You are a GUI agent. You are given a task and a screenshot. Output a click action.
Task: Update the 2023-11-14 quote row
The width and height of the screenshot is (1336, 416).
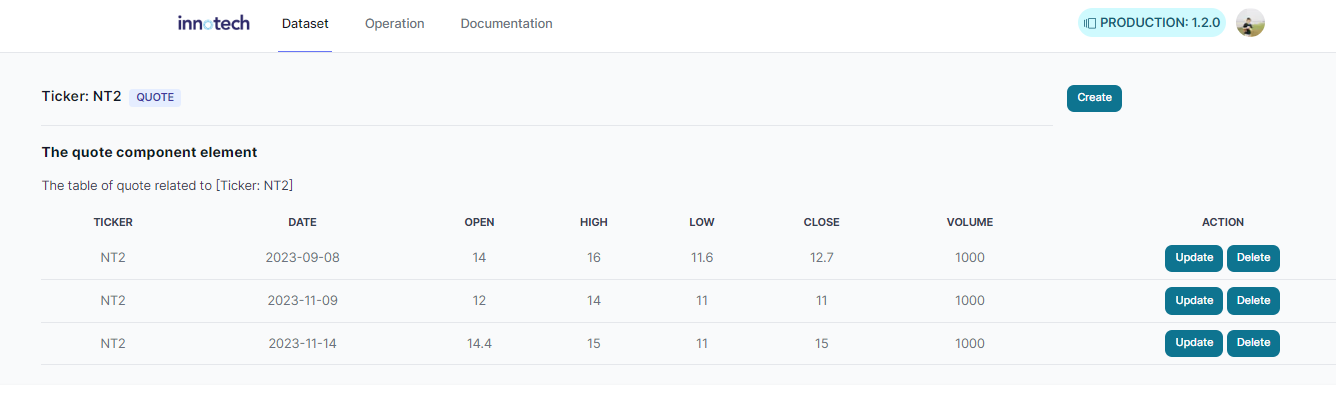[x=1194, y=343]
